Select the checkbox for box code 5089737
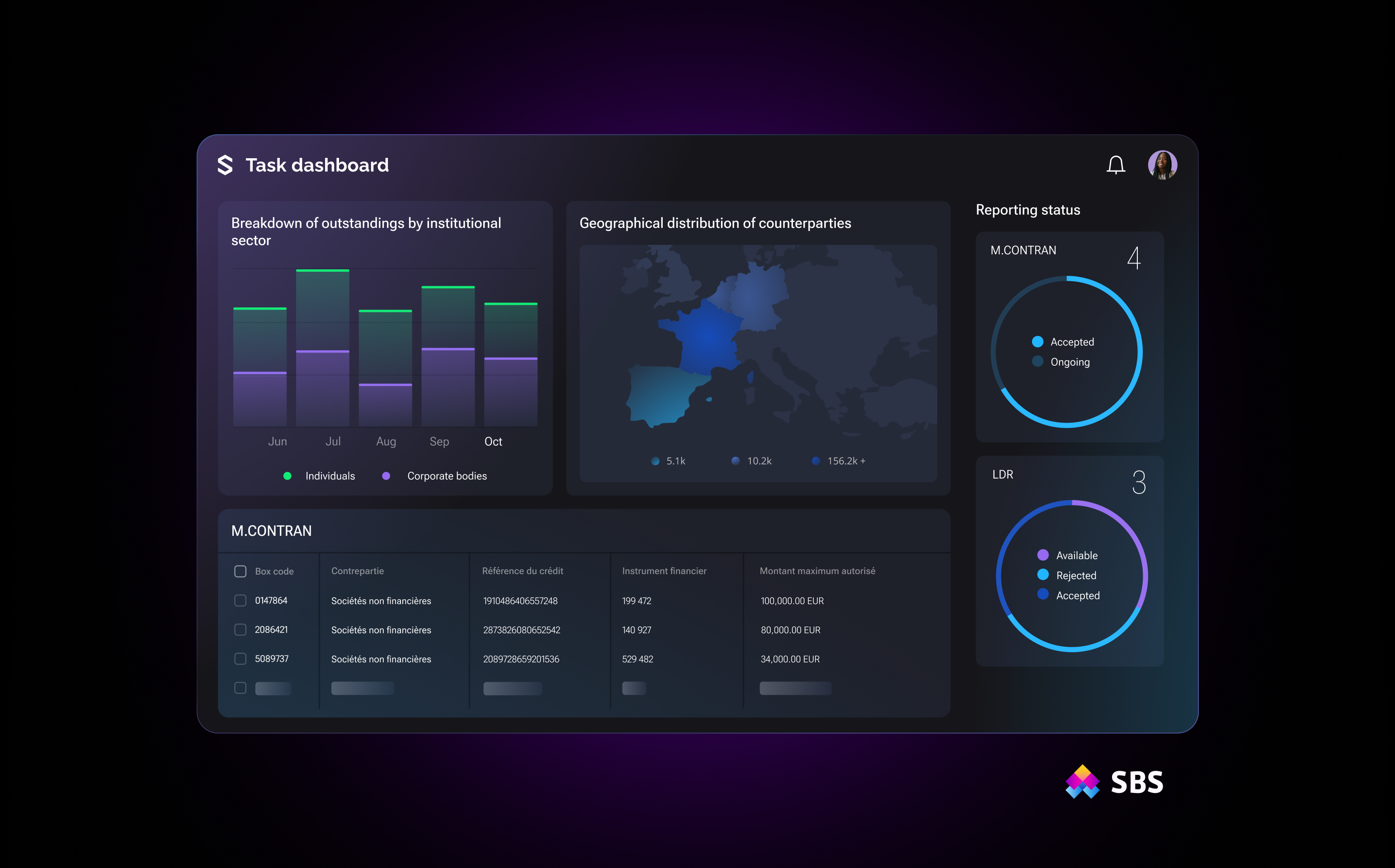 240,659
